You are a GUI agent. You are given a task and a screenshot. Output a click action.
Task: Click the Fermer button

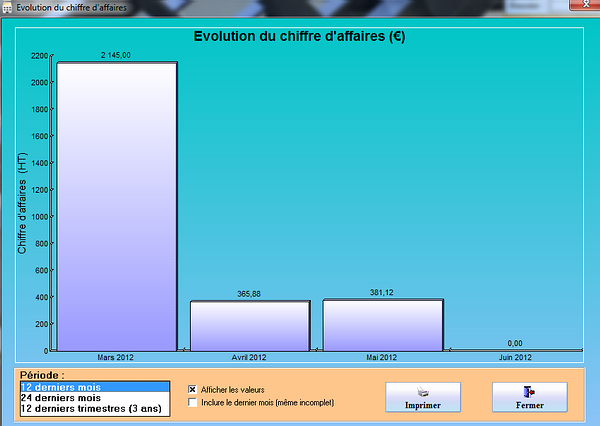click(530, 397)
